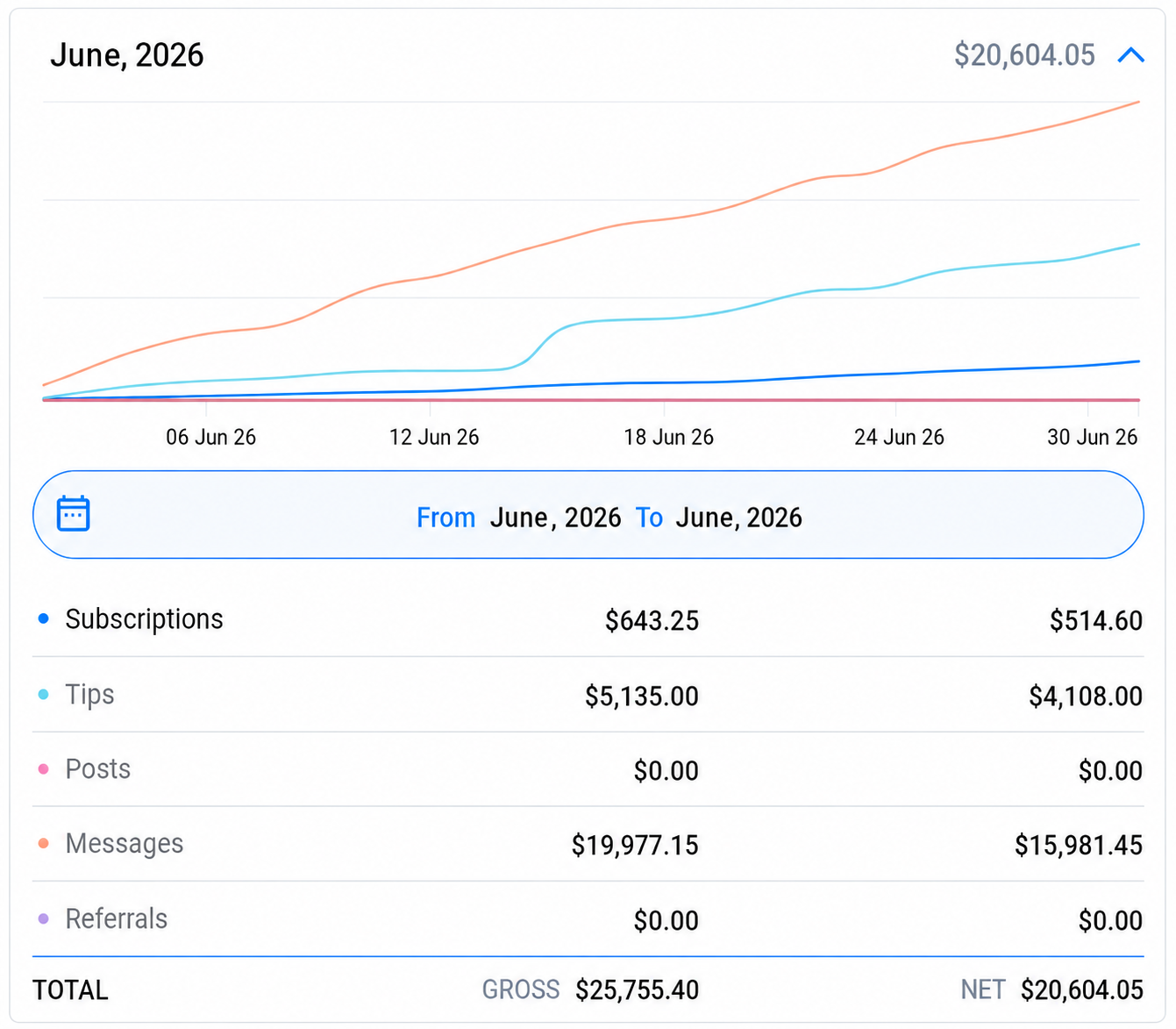Click Messages gross value $19,977.15

[x=635, y=846]
